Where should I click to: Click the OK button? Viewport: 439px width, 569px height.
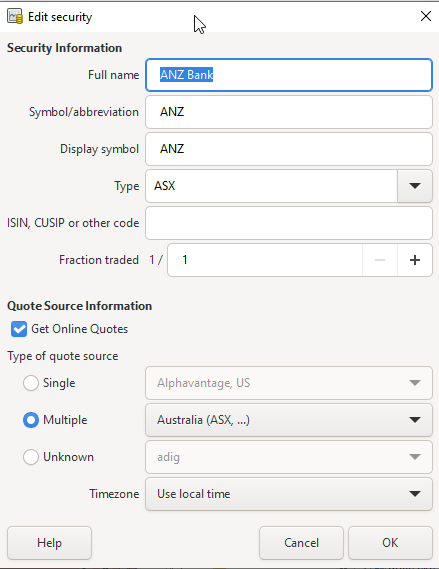[390, 543]
